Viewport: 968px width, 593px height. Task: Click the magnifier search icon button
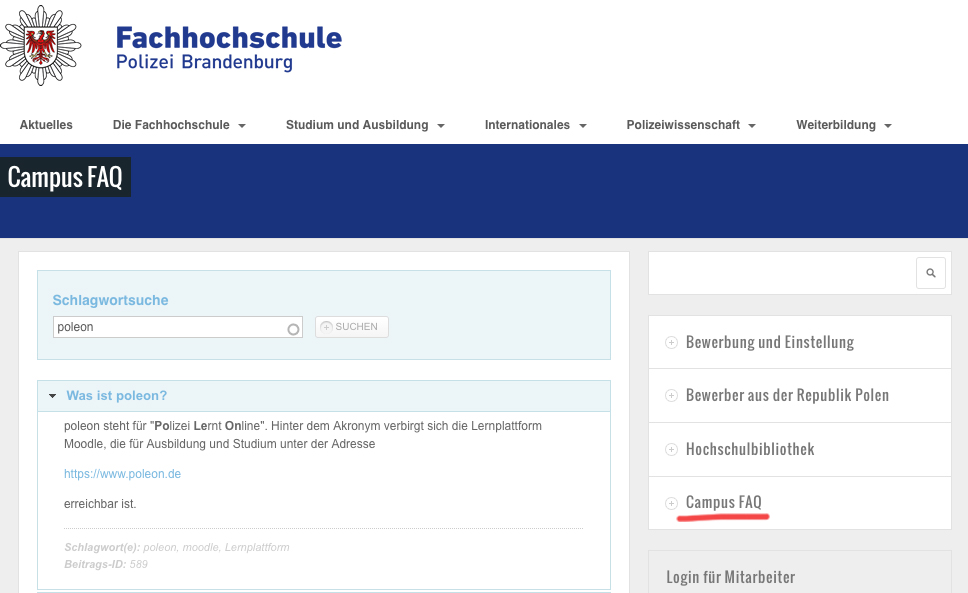tap(930, 273)
